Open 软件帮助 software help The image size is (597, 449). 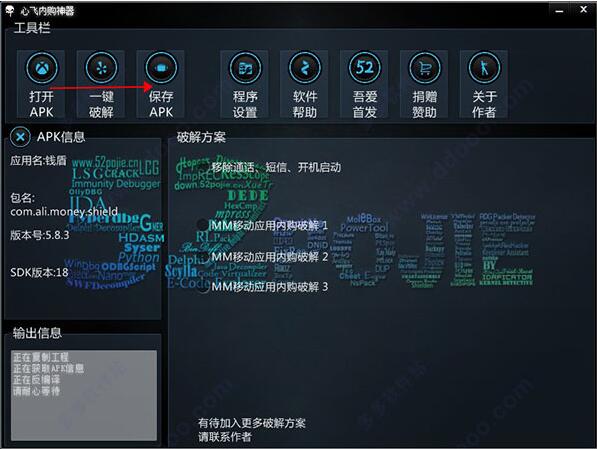pos(305,85)
